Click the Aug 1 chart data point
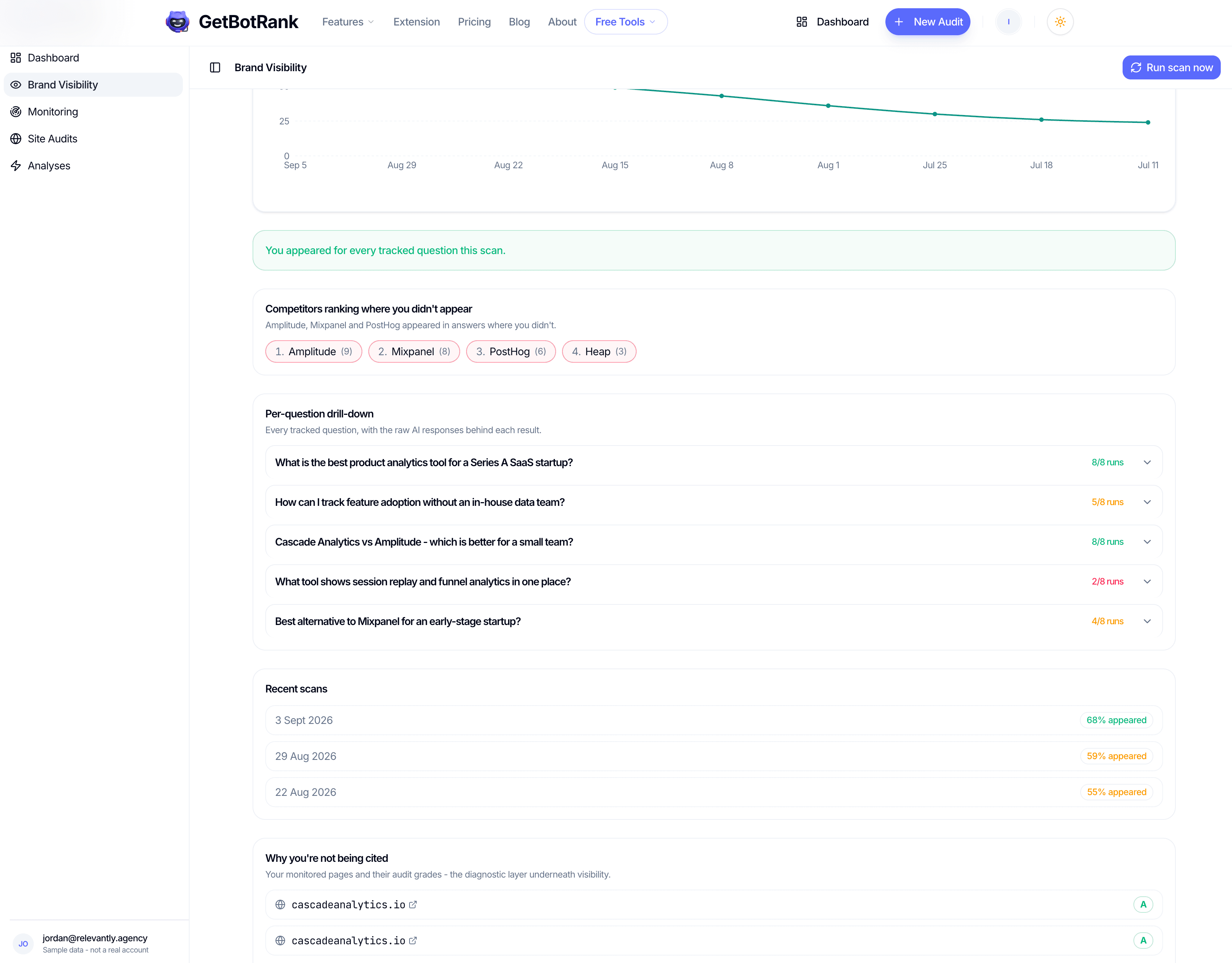The width and height of the screenshot is (1232, 963). click(x=828, y=106)
